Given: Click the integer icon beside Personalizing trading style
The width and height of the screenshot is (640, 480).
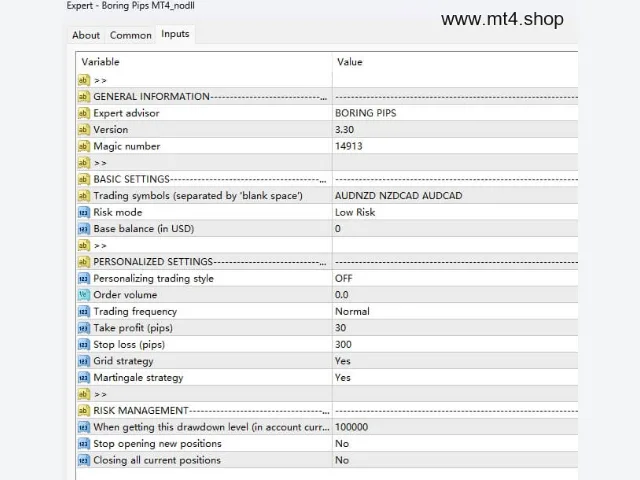Looking at the screenshot, I should tap(83, 278).
